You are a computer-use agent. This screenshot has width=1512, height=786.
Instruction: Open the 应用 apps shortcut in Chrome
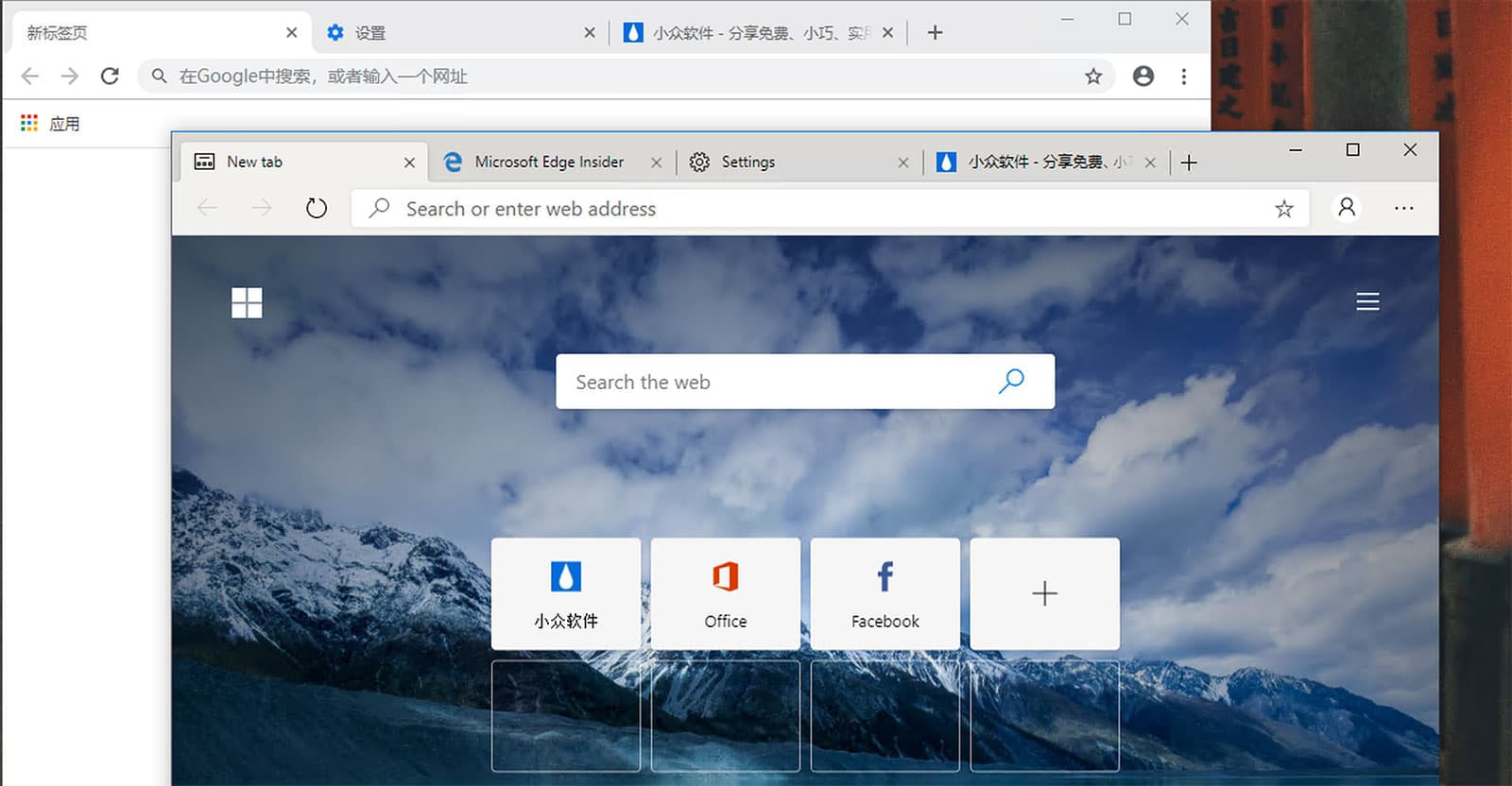(51, 124)
